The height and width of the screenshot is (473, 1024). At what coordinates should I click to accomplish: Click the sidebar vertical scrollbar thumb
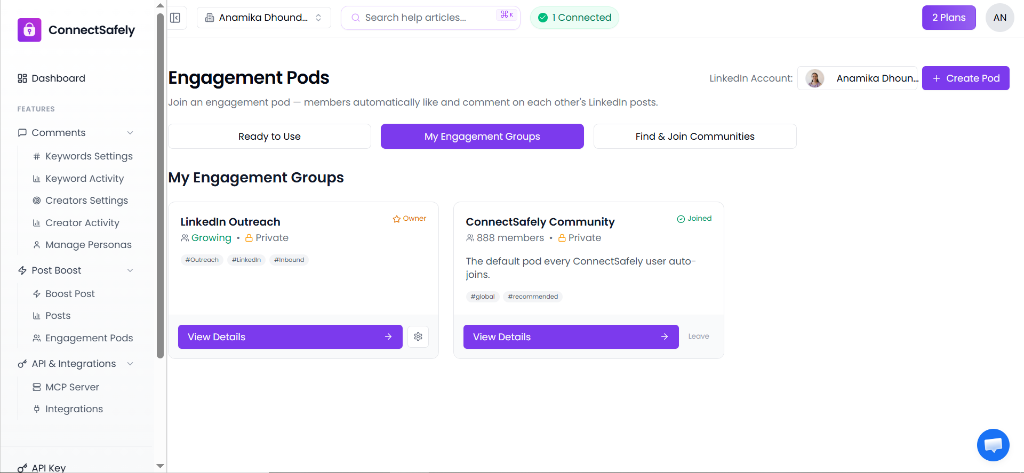[161, 185]
